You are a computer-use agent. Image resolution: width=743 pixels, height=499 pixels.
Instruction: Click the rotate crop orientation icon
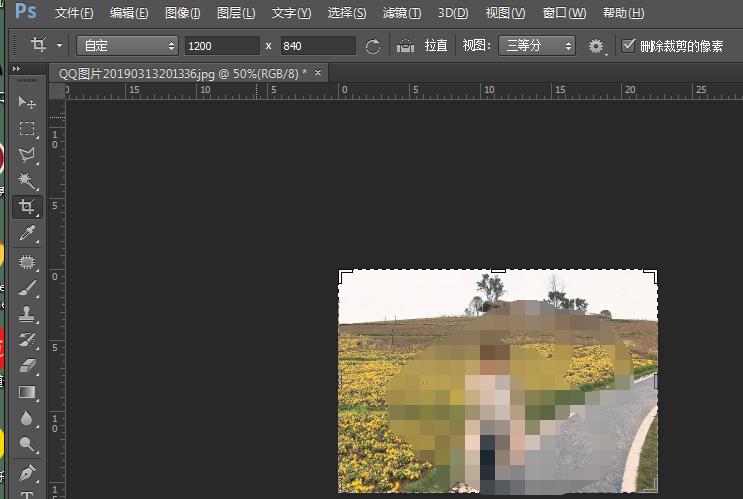pos(373,46)
